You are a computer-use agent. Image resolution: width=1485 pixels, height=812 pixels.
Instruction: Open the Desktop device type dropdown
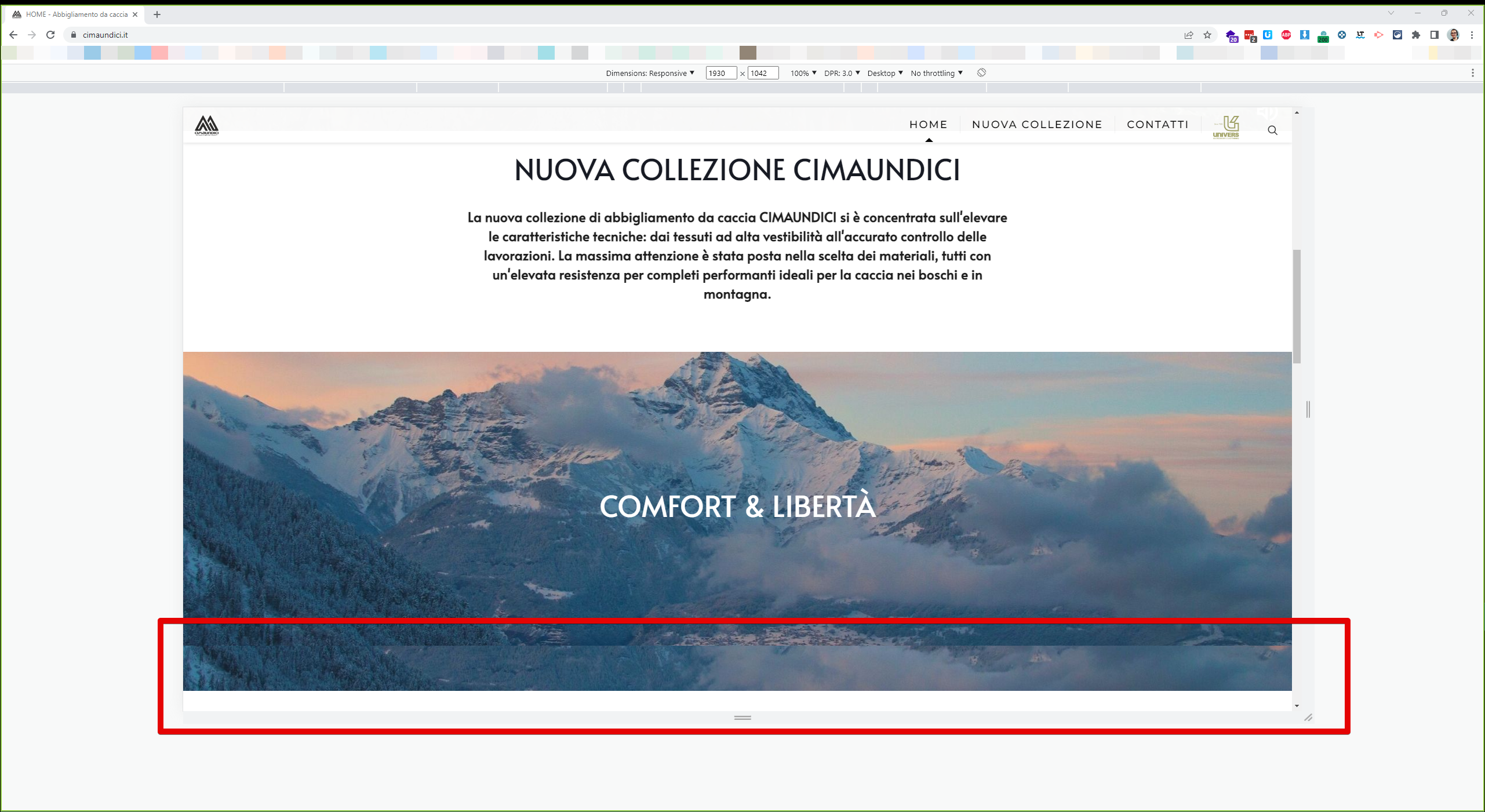pos(885,73)
